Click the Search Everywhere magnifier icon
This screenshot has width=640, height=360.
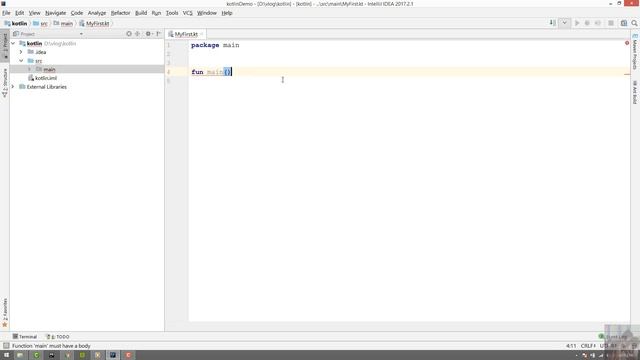pyautogui.click(x=634, y=23)
